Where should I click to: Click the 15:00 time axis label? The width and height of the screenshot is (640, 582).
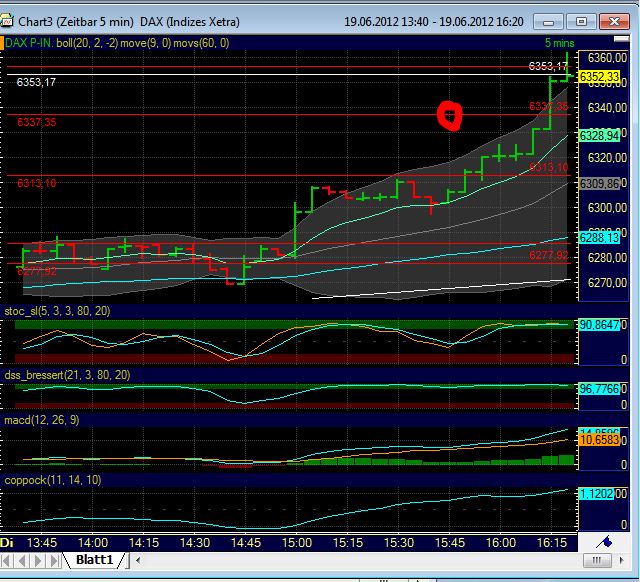[x=297, y=543]
